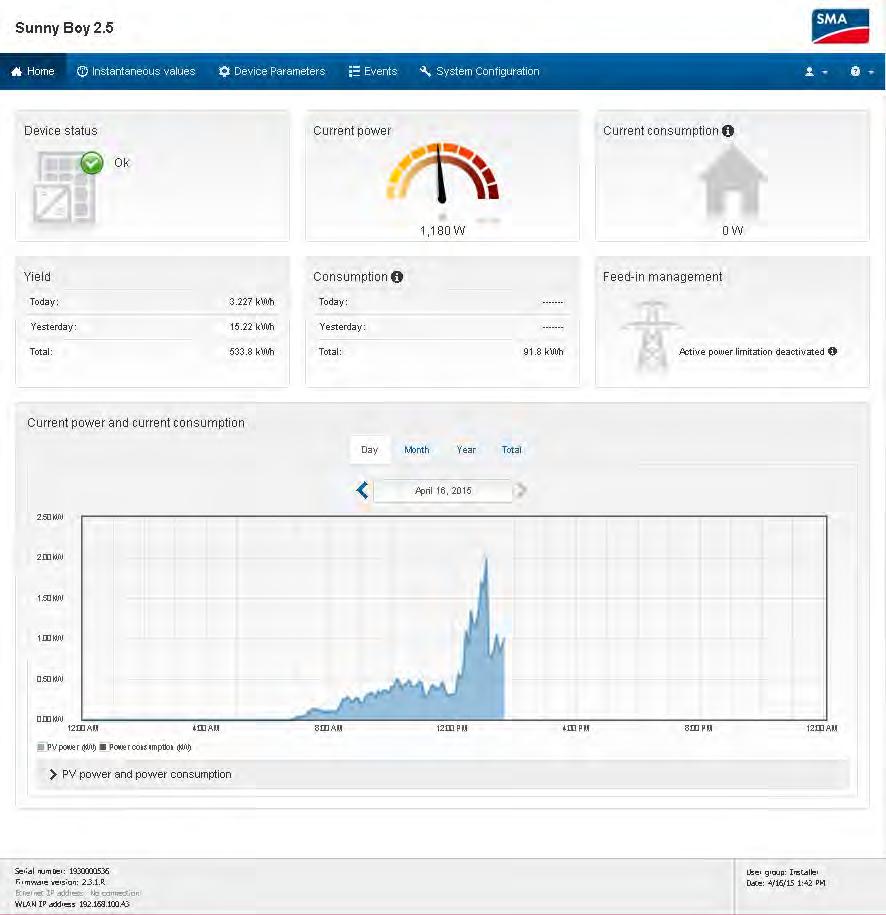The height and width of the screenshot is (915, 886).
Task: Click the Current power and current consumption heading
Action: pos(136,422)
